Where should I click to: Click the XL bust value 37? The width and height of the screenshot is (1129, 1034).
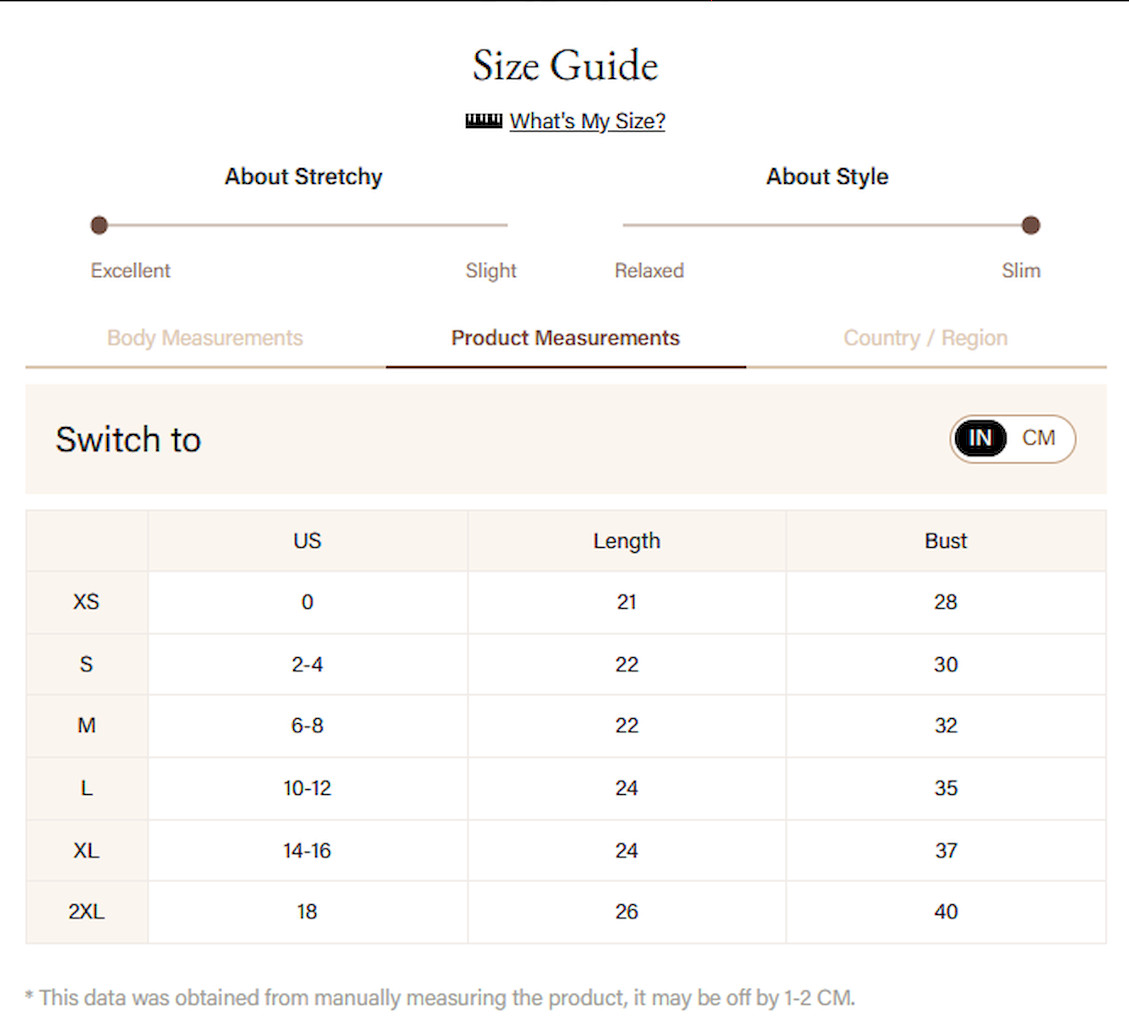pos(945,850)
